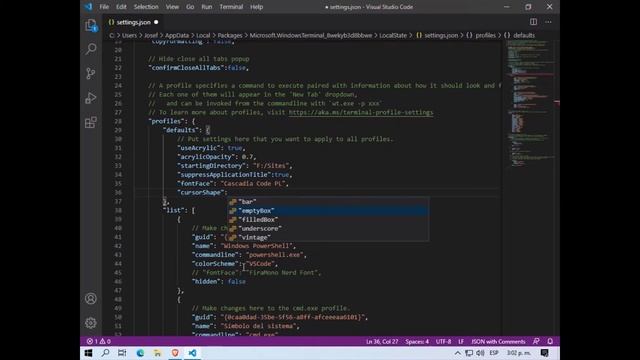Choose "filledBox" from the suggestion list

click(328, 220)
